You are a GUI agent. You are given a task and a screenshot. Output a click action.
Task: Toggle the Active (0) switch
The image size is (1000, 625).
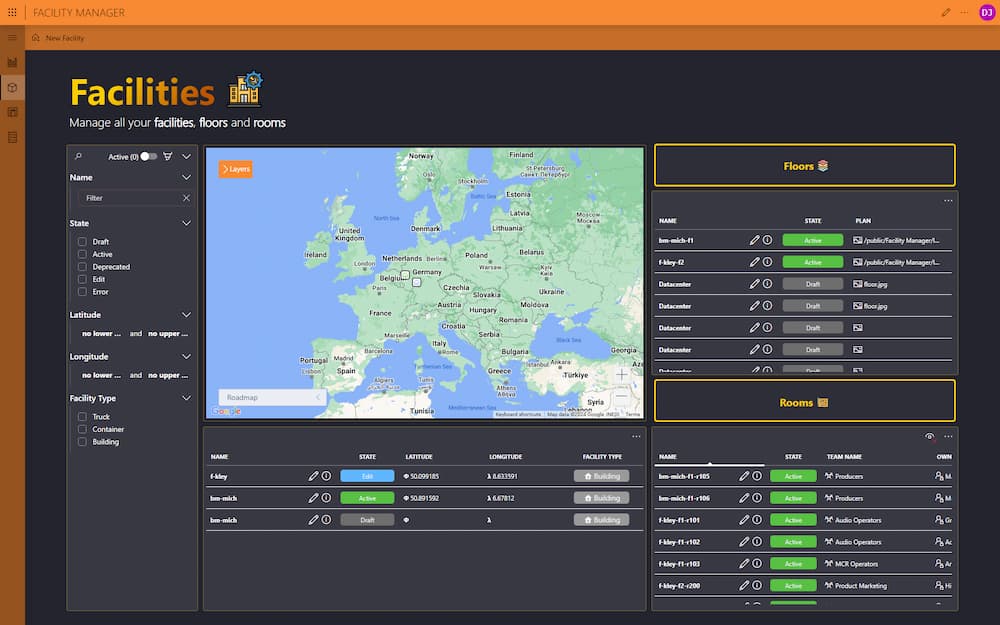pos(149,156)
